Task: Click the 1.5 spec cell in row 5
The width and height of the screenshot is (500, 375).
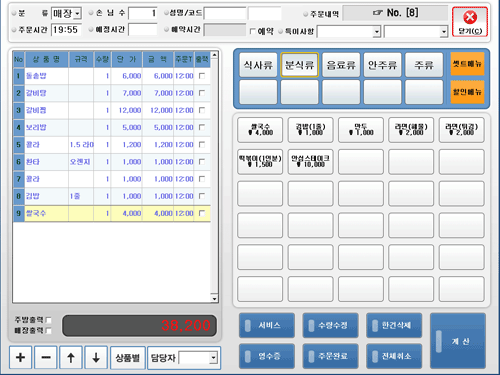Action: click(81, 144)
